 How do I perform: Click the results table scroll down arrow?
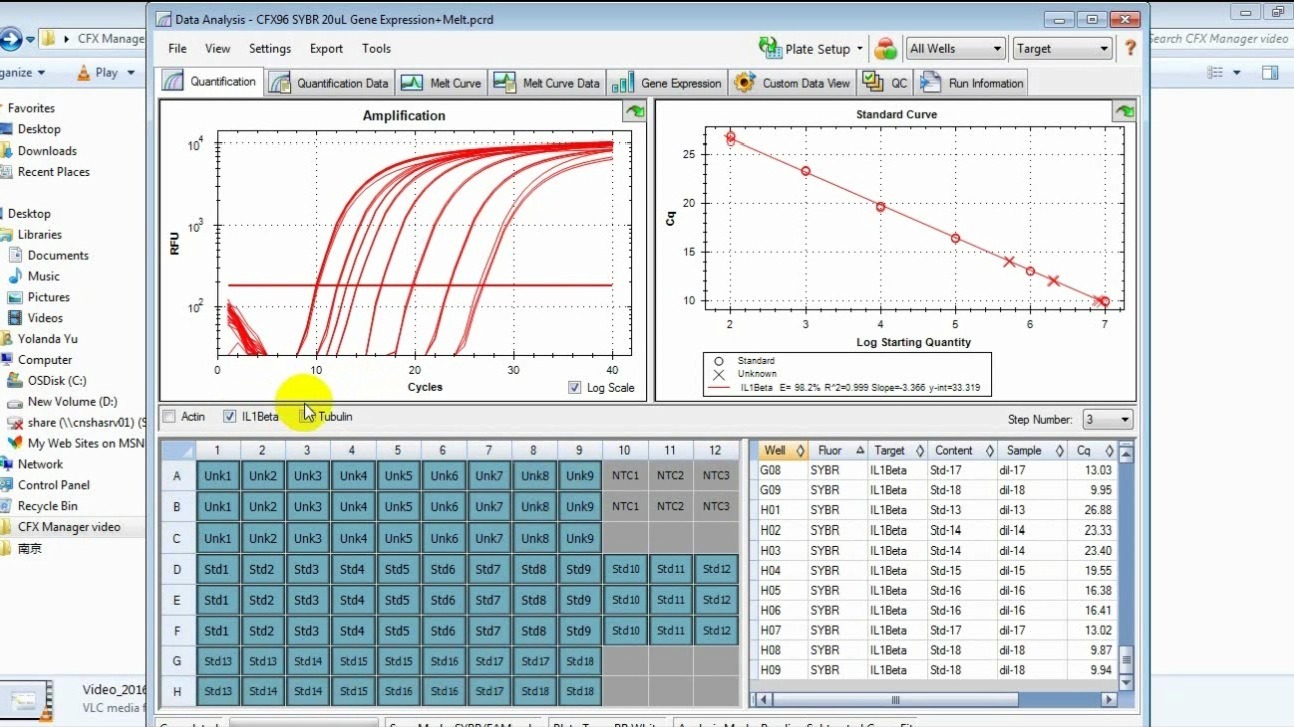coord(1126,682)
